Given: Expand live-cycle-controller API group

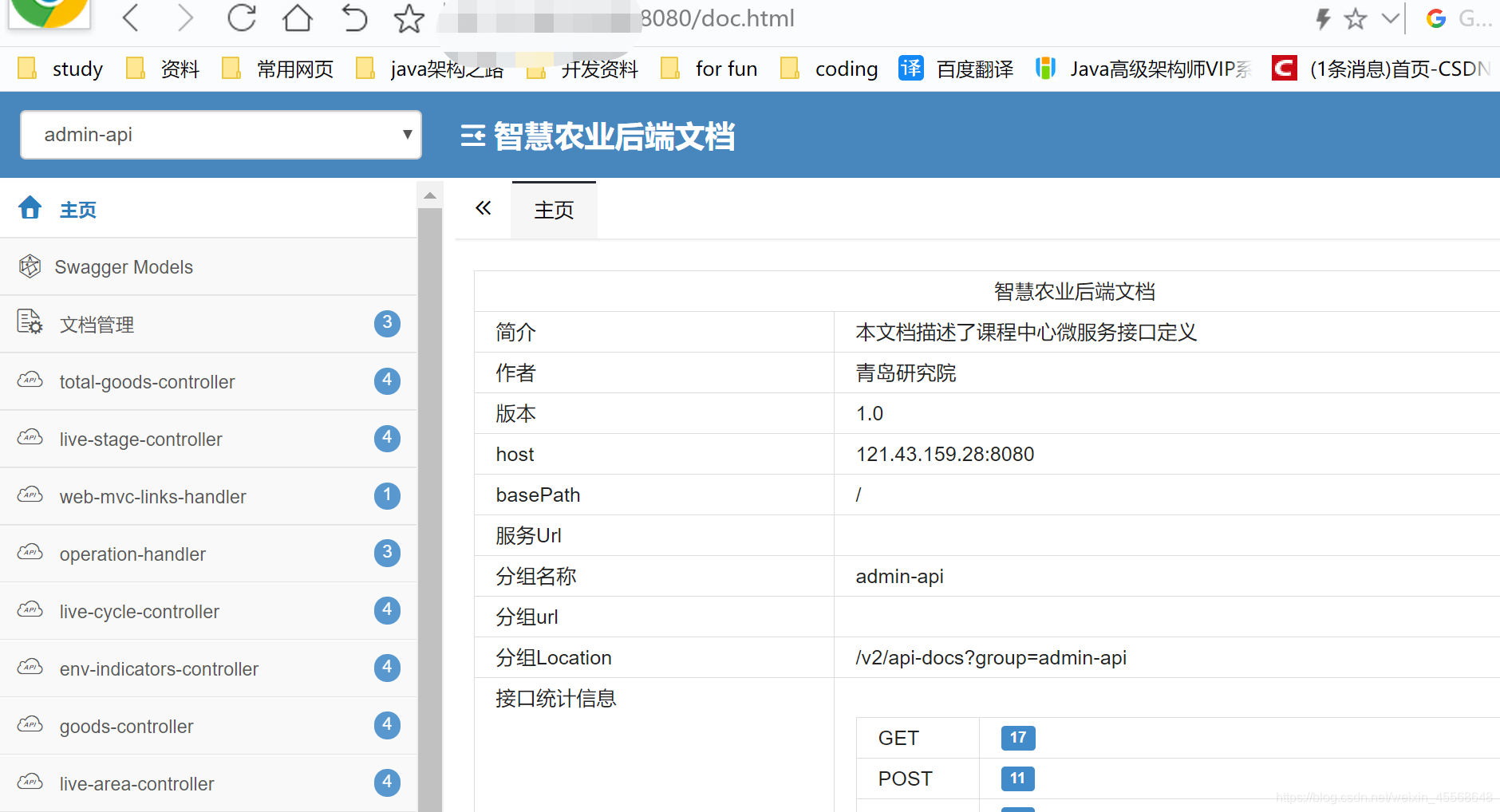Looking at the screenshot, I should [208, 611].
